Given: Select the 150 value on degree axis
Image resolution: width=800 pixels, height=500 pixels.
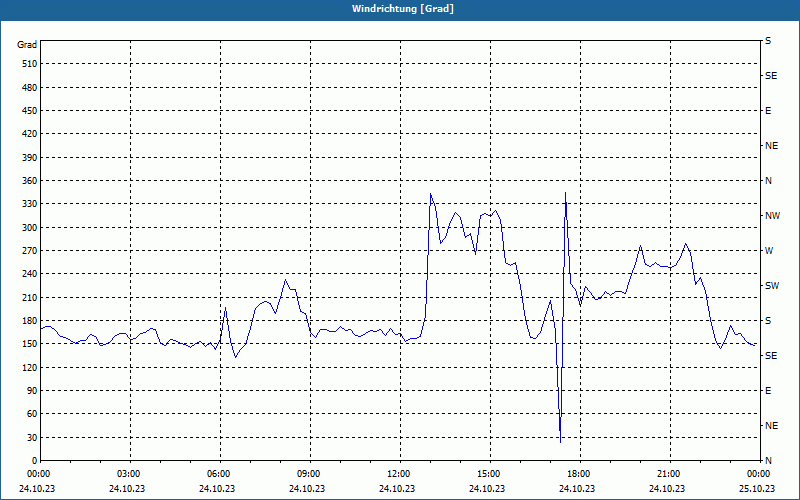Looking at the screenshot, I should coord(30,344).
